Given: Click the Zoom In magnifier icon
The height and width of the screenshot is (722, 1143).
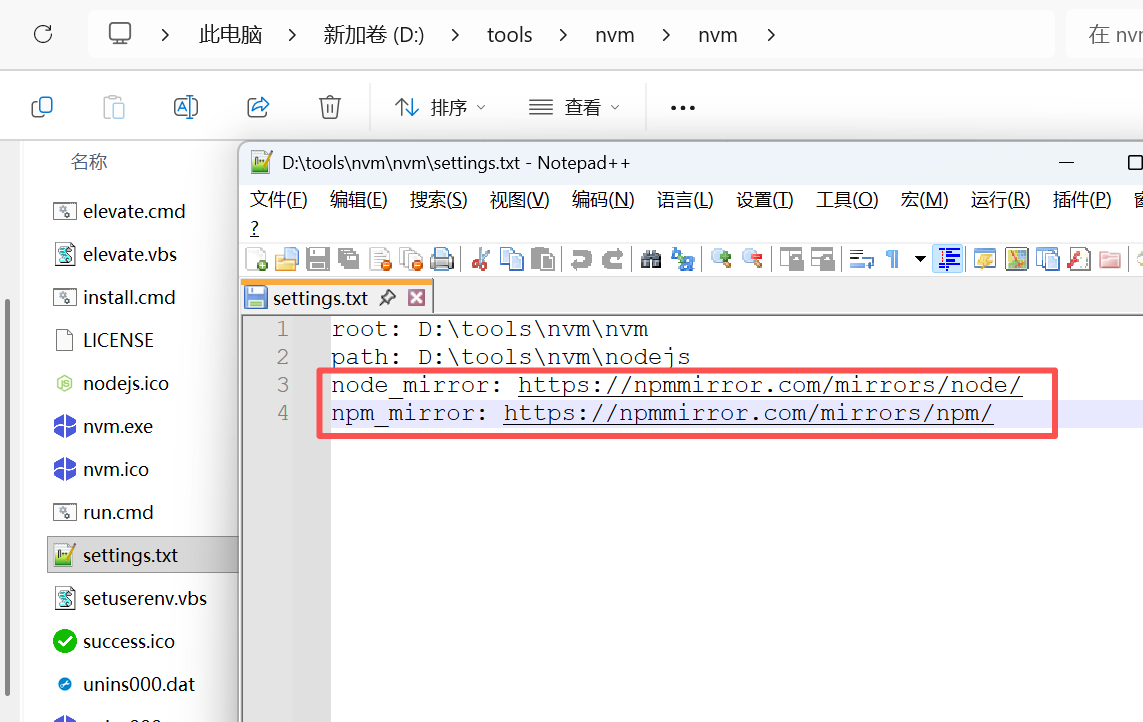Looking at the screenshot, I should pyautogui.click(x=721, y=260).
